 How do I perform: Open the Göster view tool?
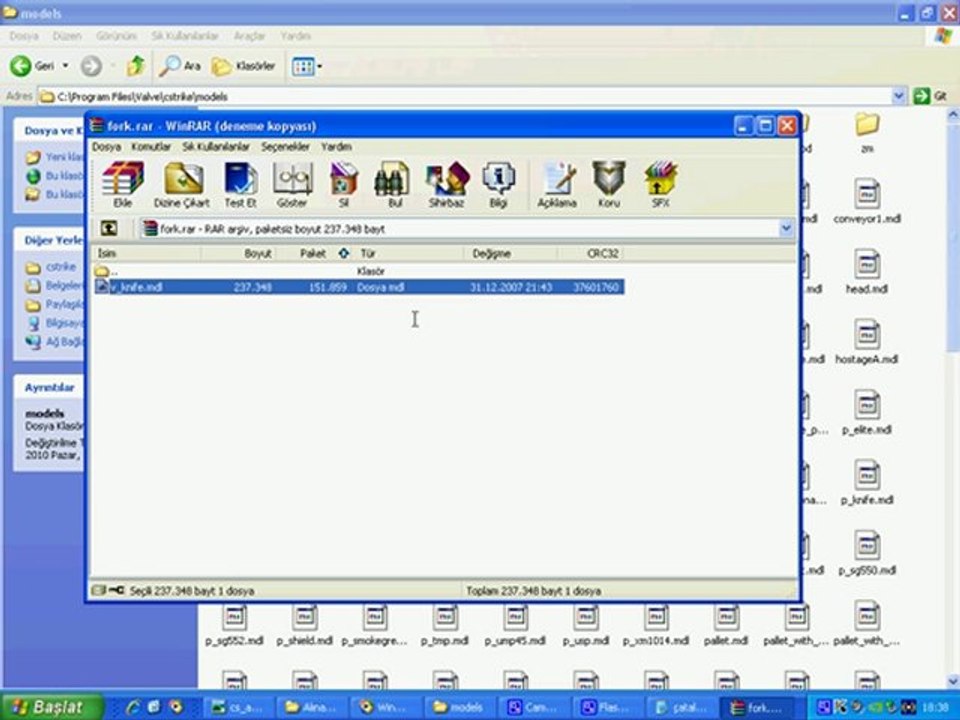tap(292, 184)
